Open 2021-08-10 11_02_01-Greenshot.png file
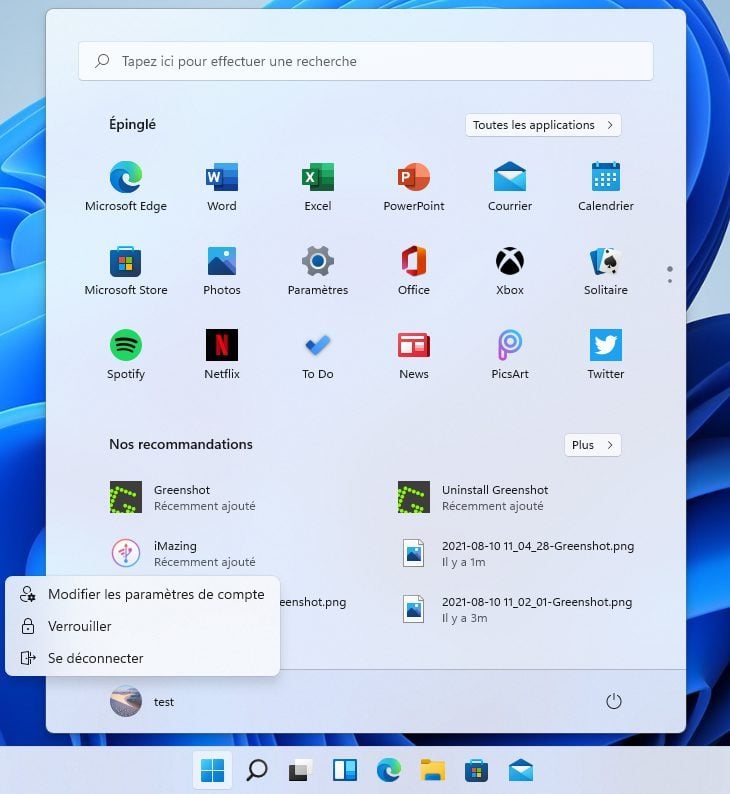 pyautogui.click(x=515, y=610)
